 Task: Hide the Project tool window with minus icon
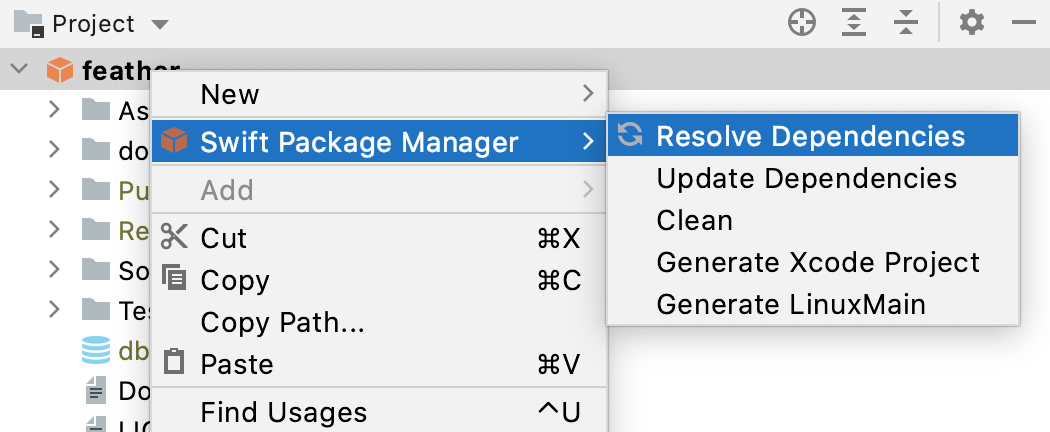coord(1022,23)
